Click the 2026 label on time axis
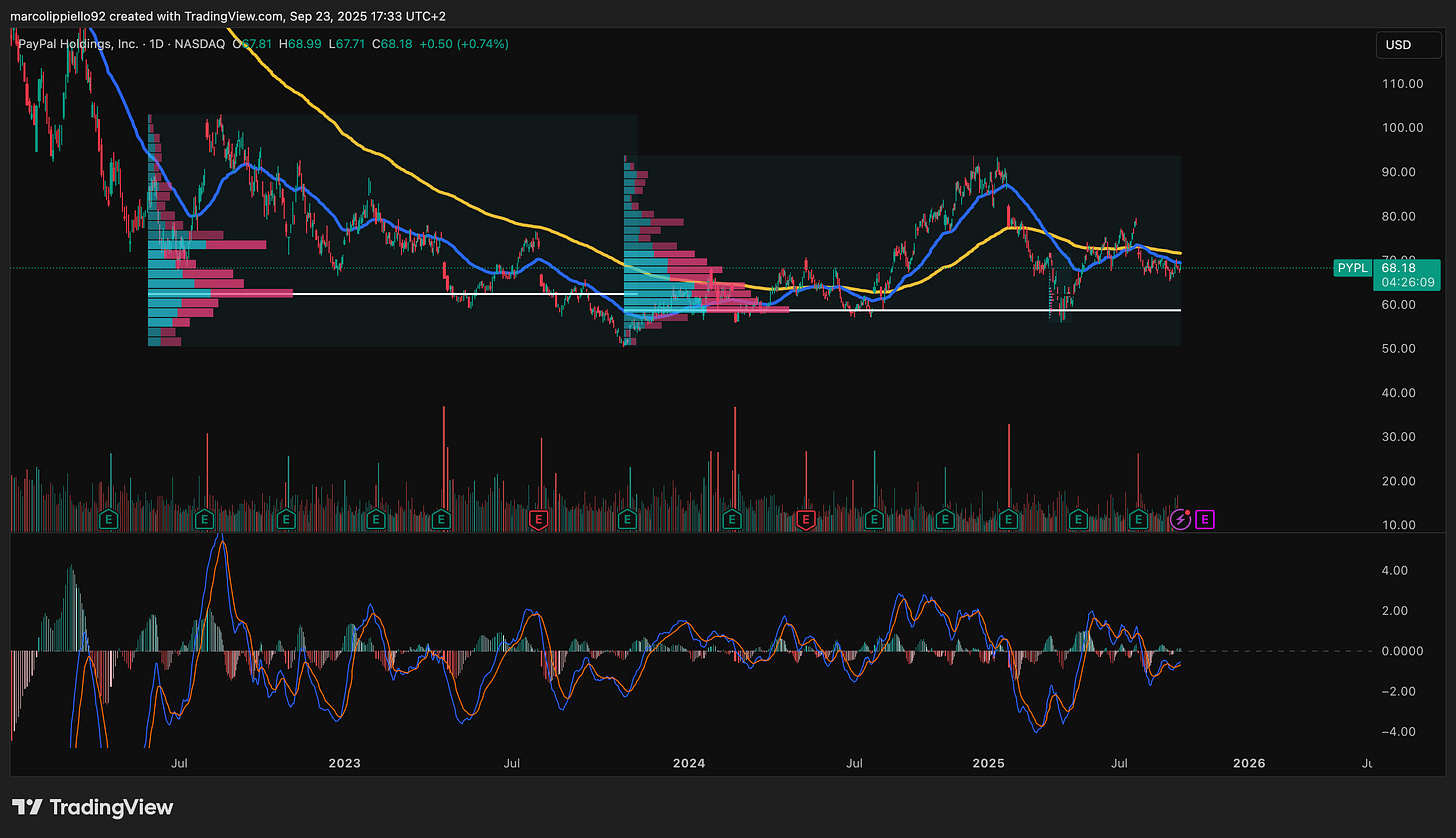Viewport: 1456px width, 838px height. point(1249,763)
